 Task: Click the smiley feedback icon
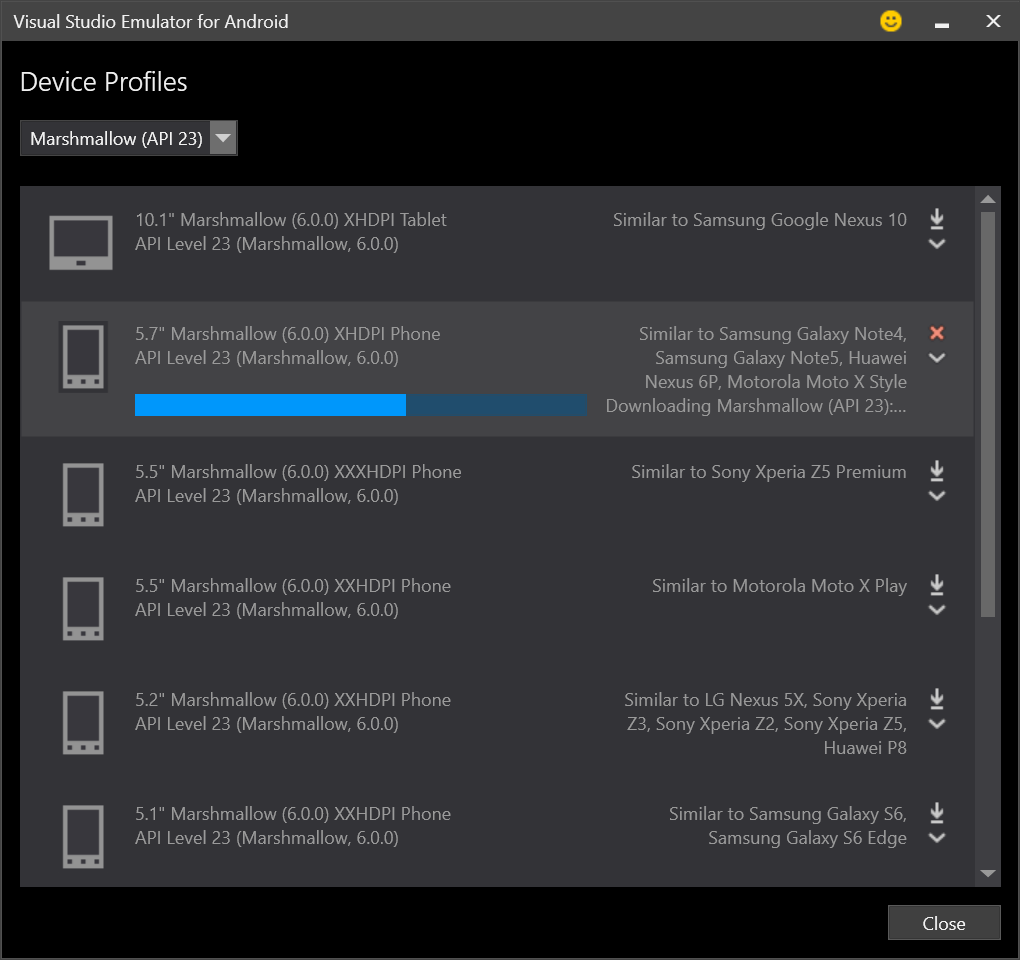tap(890, 21)
